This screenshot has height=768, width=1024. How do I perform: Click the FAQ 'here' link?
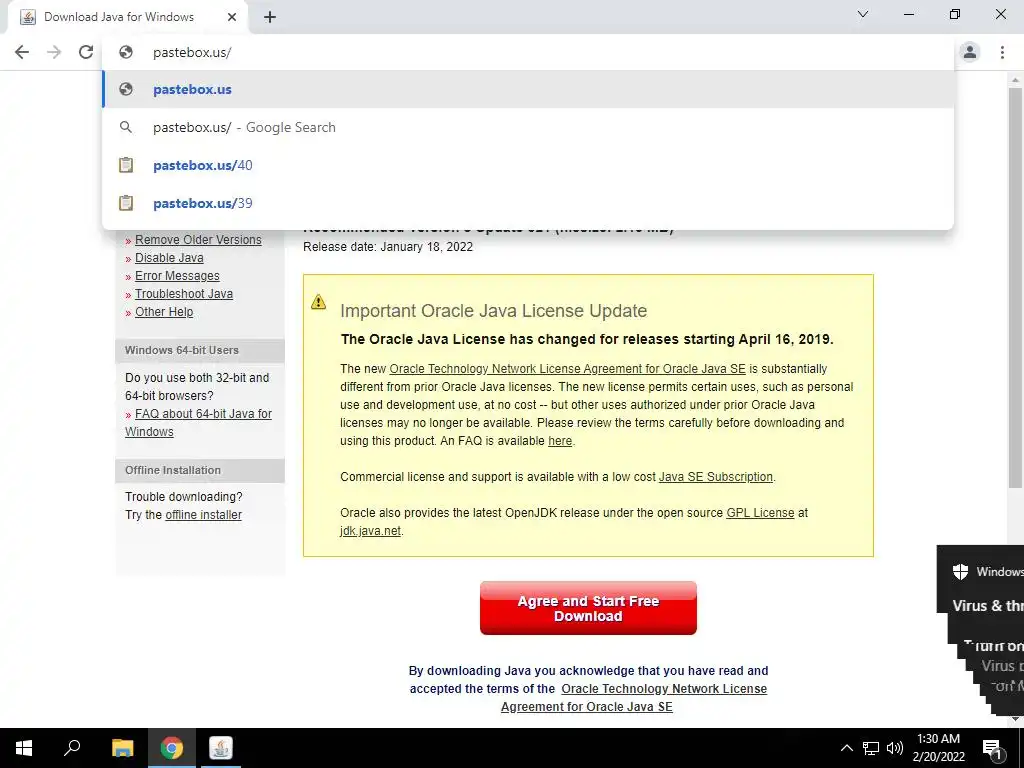click(x=560, y=441)
